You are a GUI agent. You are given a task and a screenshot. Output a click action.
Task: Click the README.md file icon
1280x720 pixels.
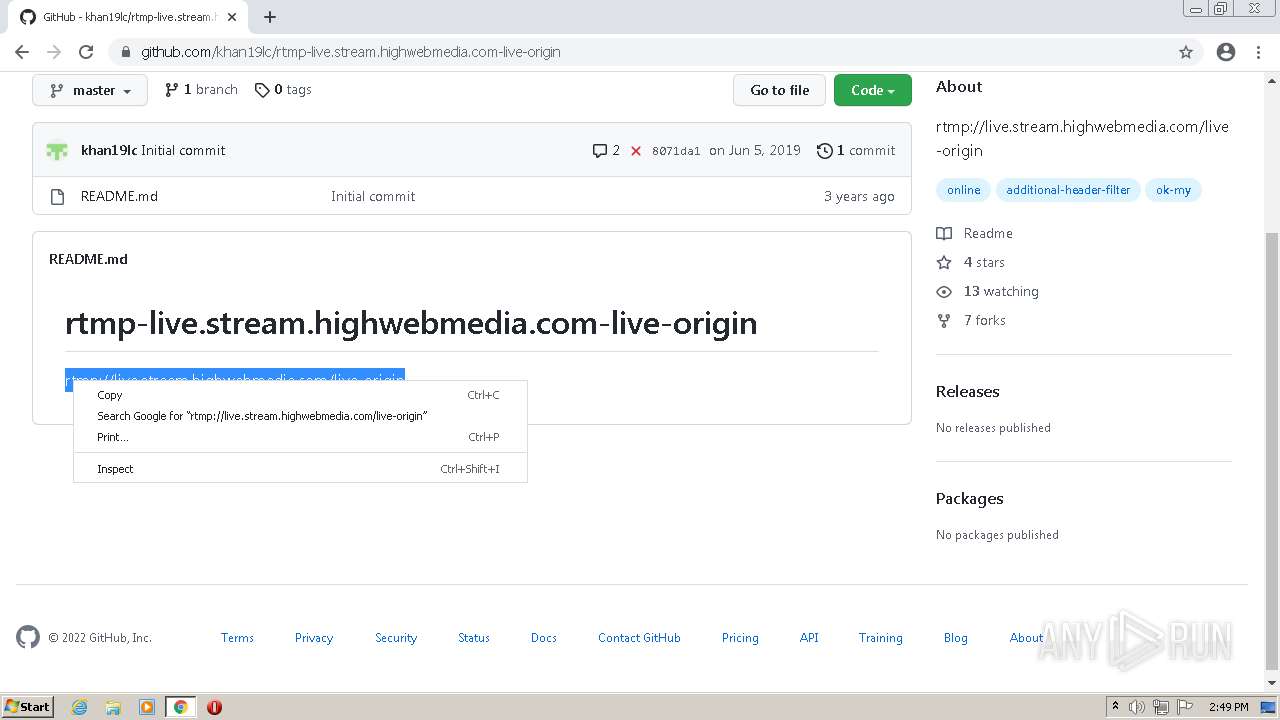pos(57,196)
